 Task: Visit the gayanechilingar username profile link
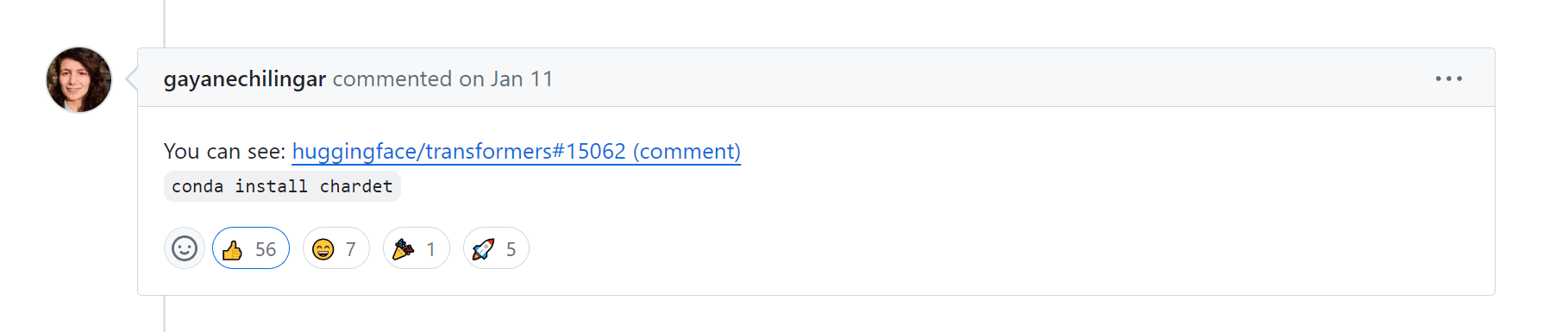[x=245, y=79]
